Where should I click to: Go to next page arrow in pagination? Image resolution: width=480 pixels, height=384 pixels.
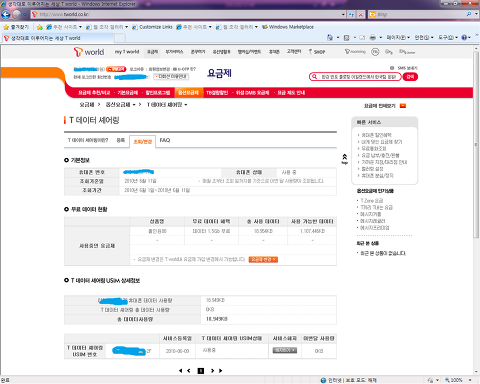pos(212,371)
